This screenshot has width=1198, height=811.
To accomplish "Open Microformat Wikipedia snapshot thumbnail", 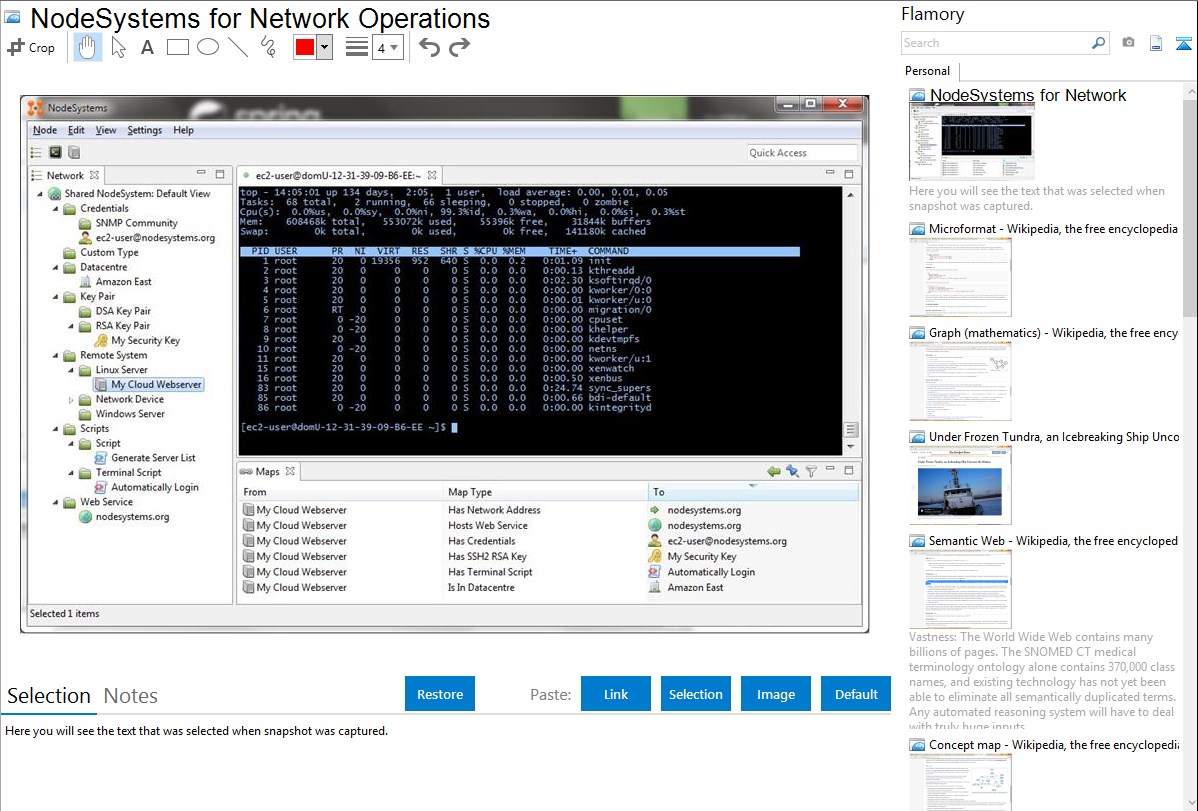I will click(x=960, y=277).
